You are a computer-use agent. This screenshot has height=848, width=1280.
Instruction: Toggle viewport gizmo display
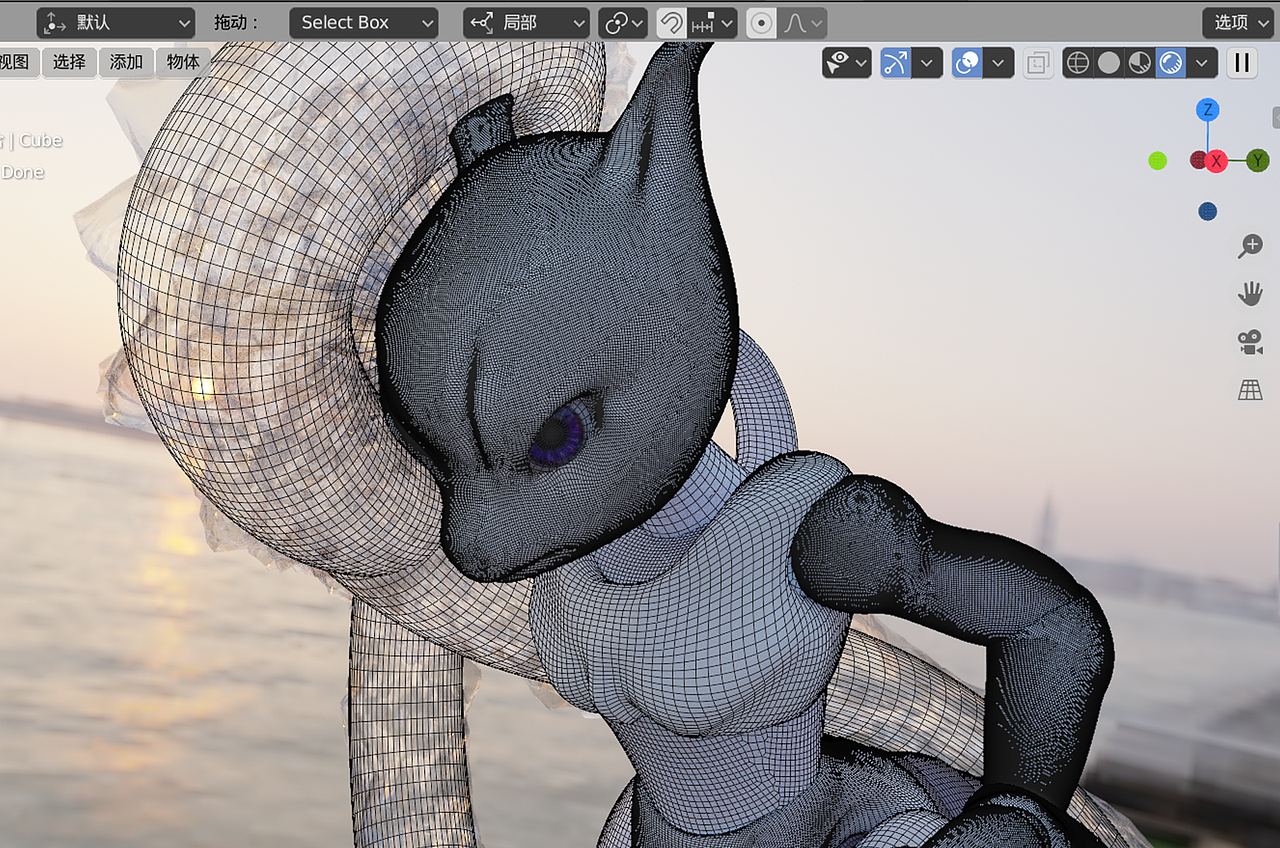[896, 63]
